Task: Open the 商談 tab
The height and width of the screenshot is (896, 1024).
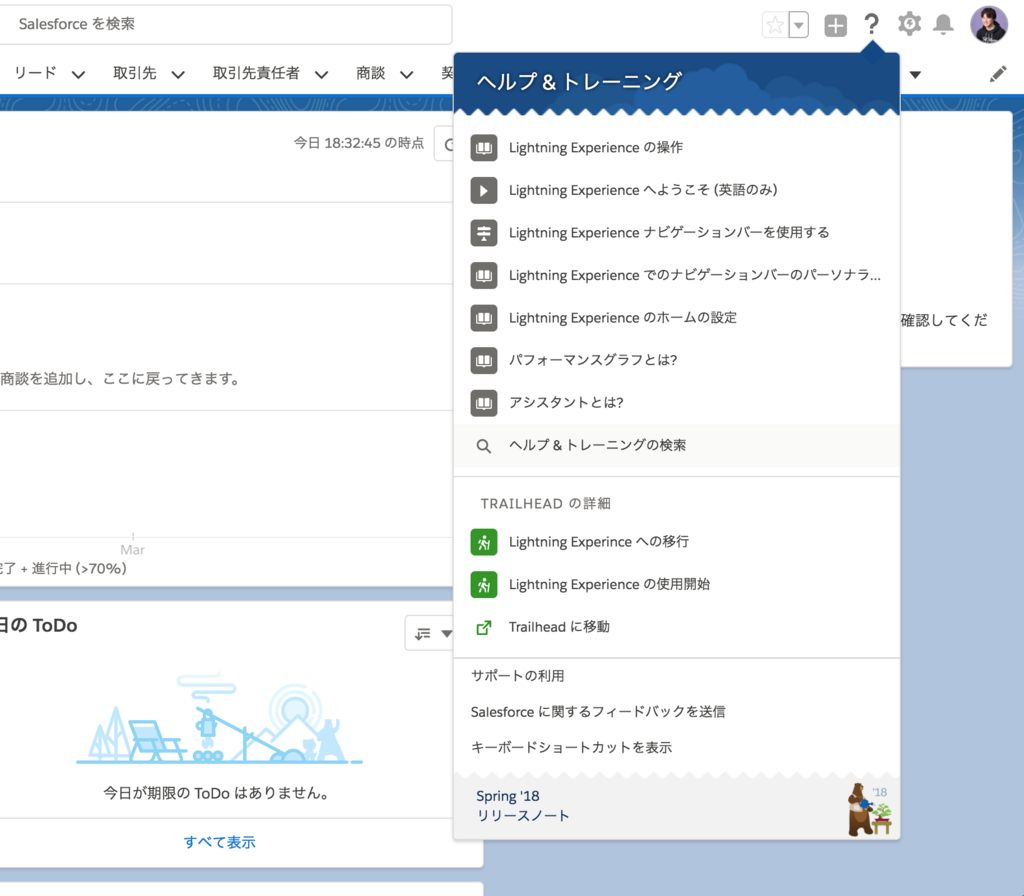Action: 370,73
